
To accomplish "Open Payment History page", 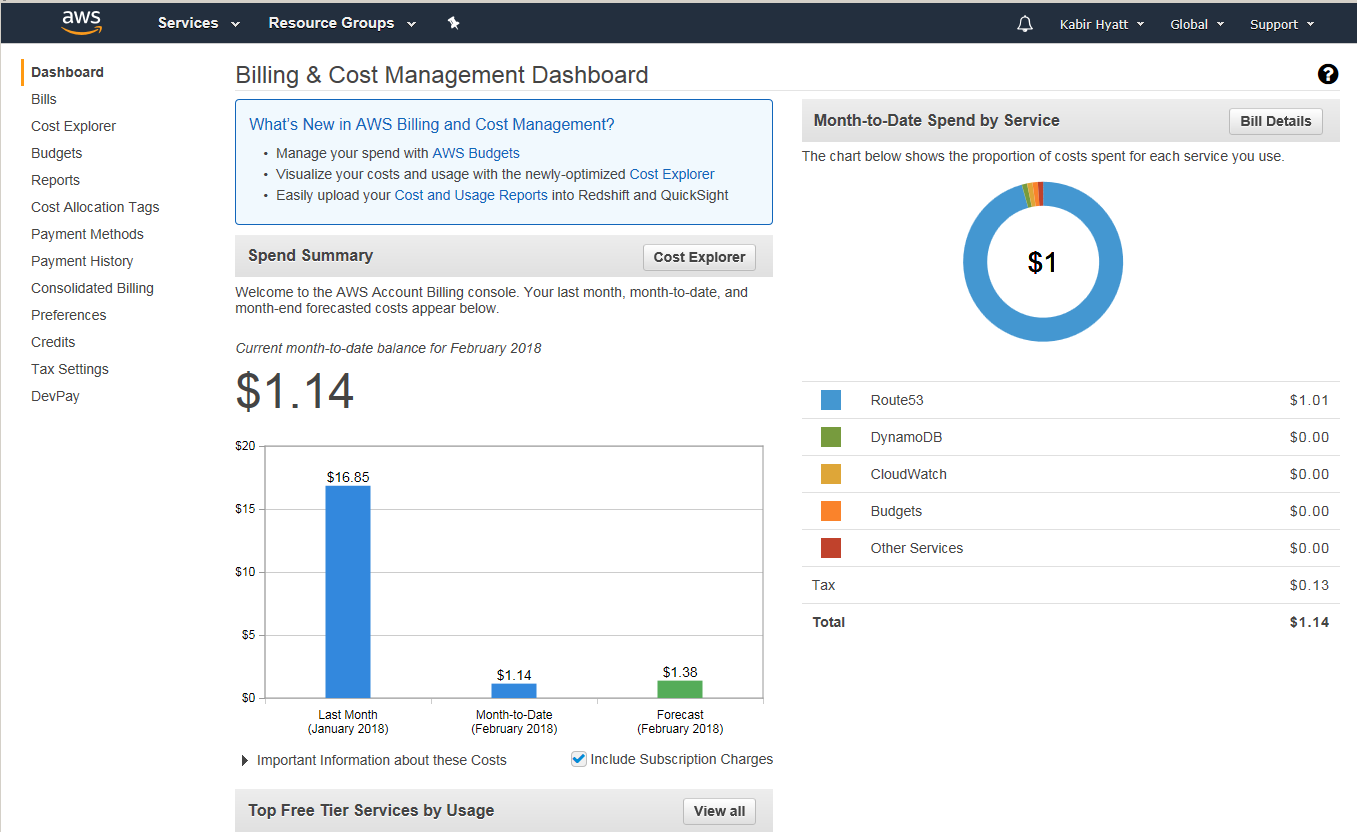I will pyautogui.click(x=82, y=261).
